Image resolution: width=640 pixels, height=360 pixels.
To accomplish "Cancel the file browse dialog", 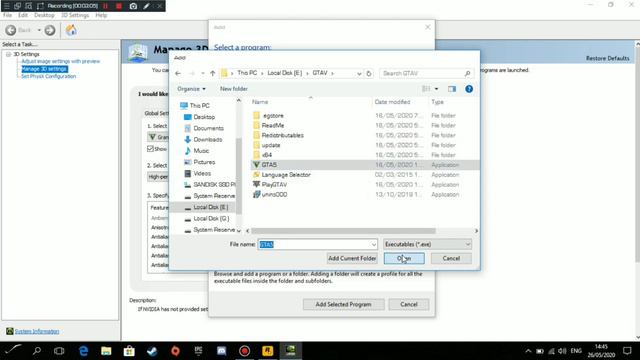I will (451, 258).
